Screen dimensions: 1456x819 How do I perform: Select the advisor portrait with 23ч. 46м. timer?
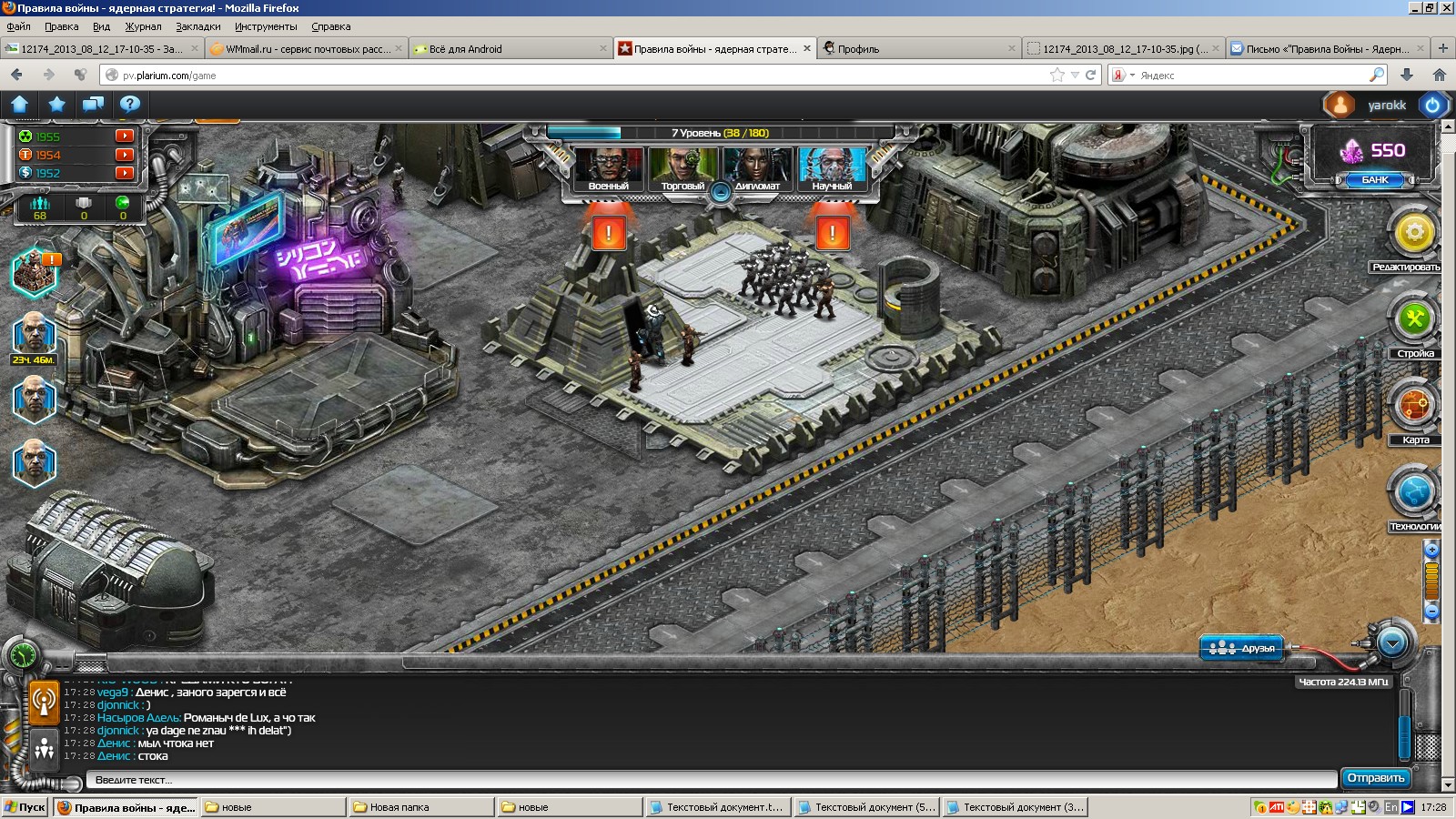click(x=35, y=337)
